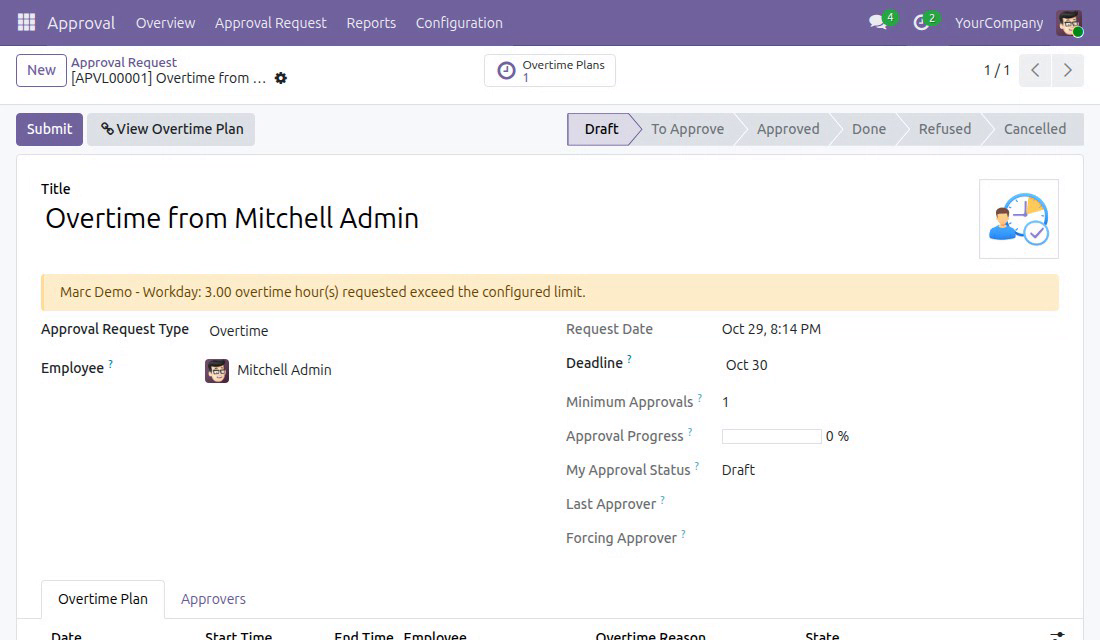This screenshot has height=640, width=1100.
Task: Open the activities clock icon
Action: 921,22
